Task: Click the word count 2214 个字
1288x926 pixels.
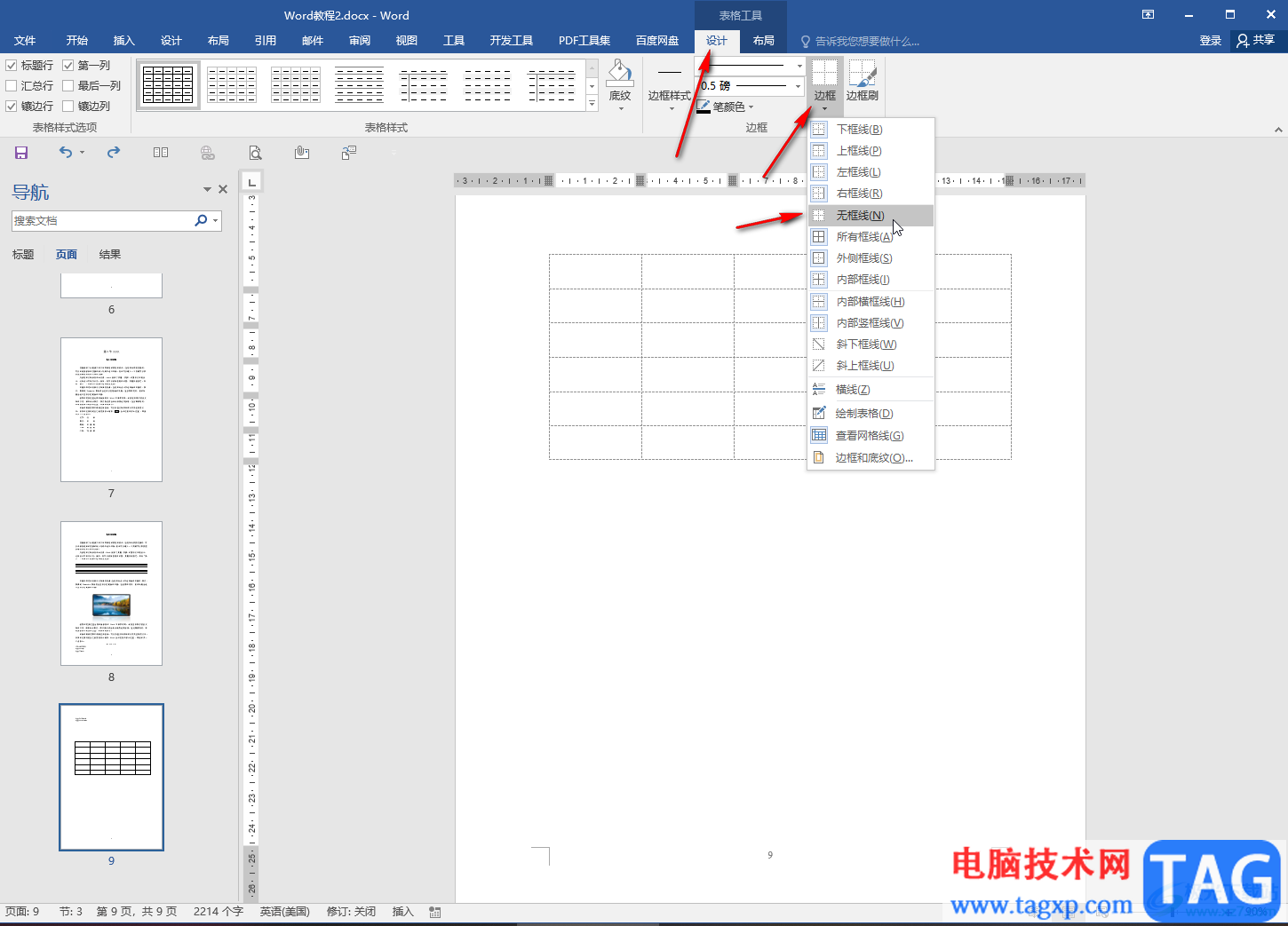Action: (x=219, y=912)
